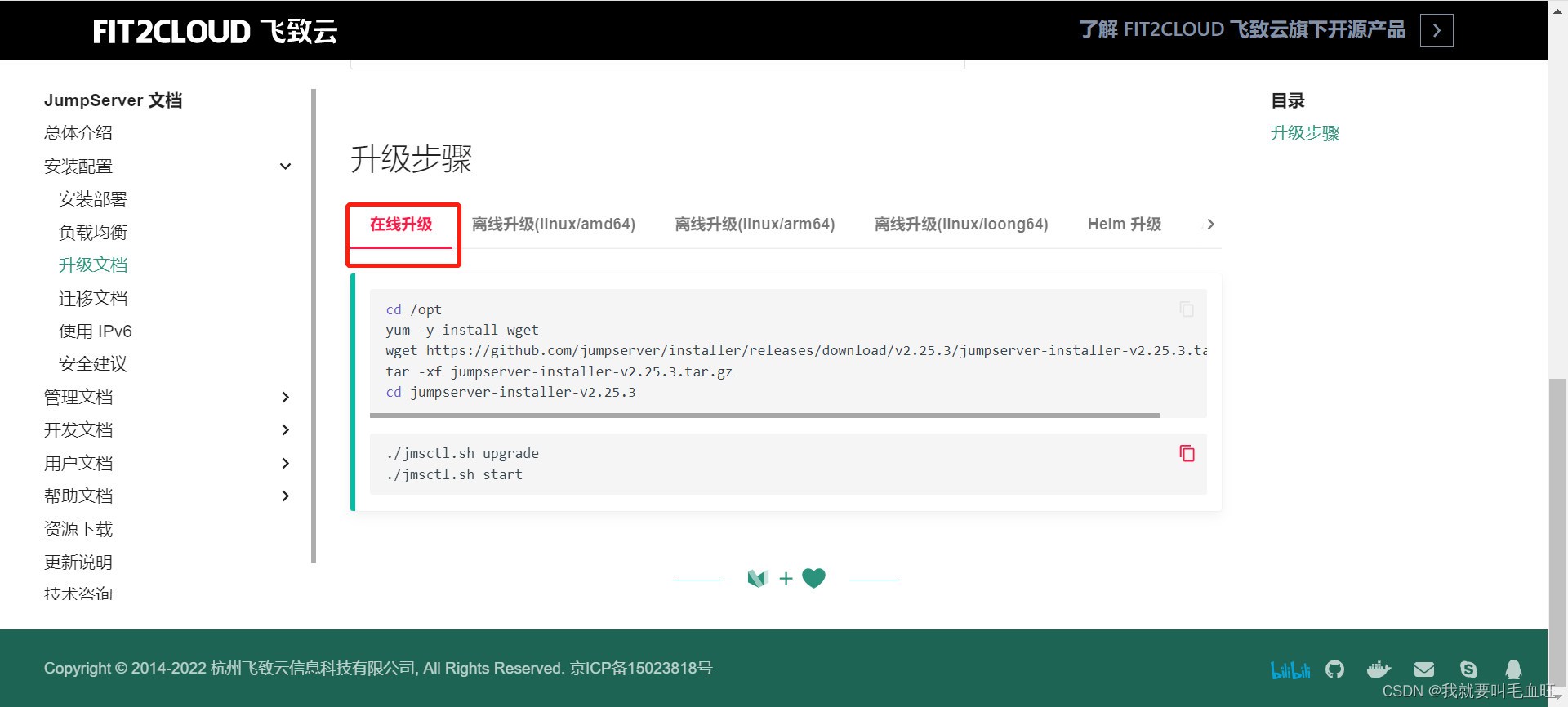This screenshot has width=1568, height=707.
Task: Switch to the Helm 升级 tab
Action: click(1125, 225)
